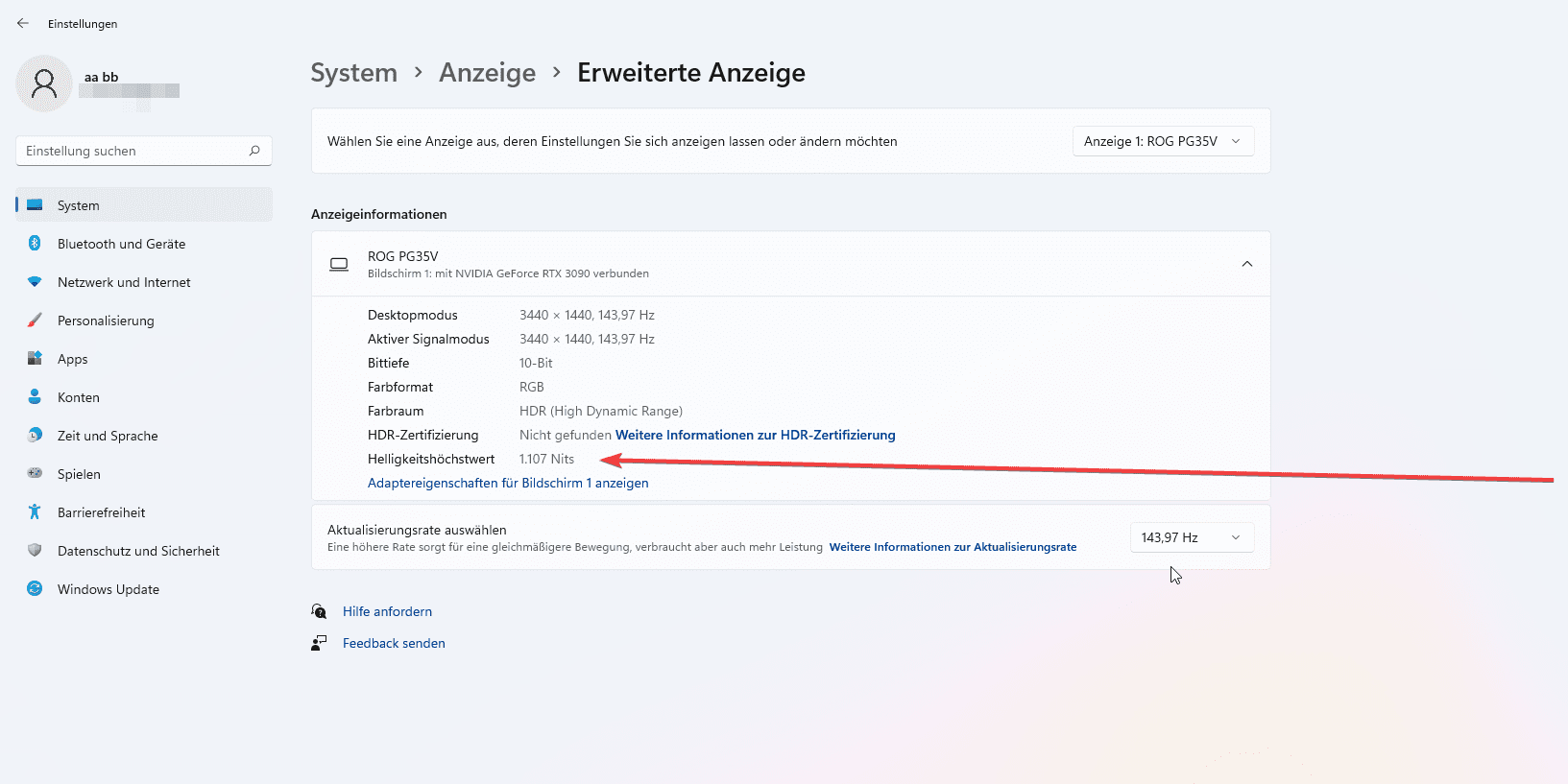Click the Windows Update icon
This screenshot has height=784, width=1568.
point(35,589)
